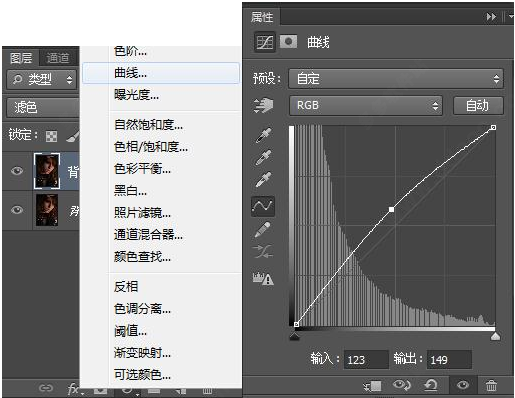Open the 滤色 blend mode dropdown

click(43, 107)
